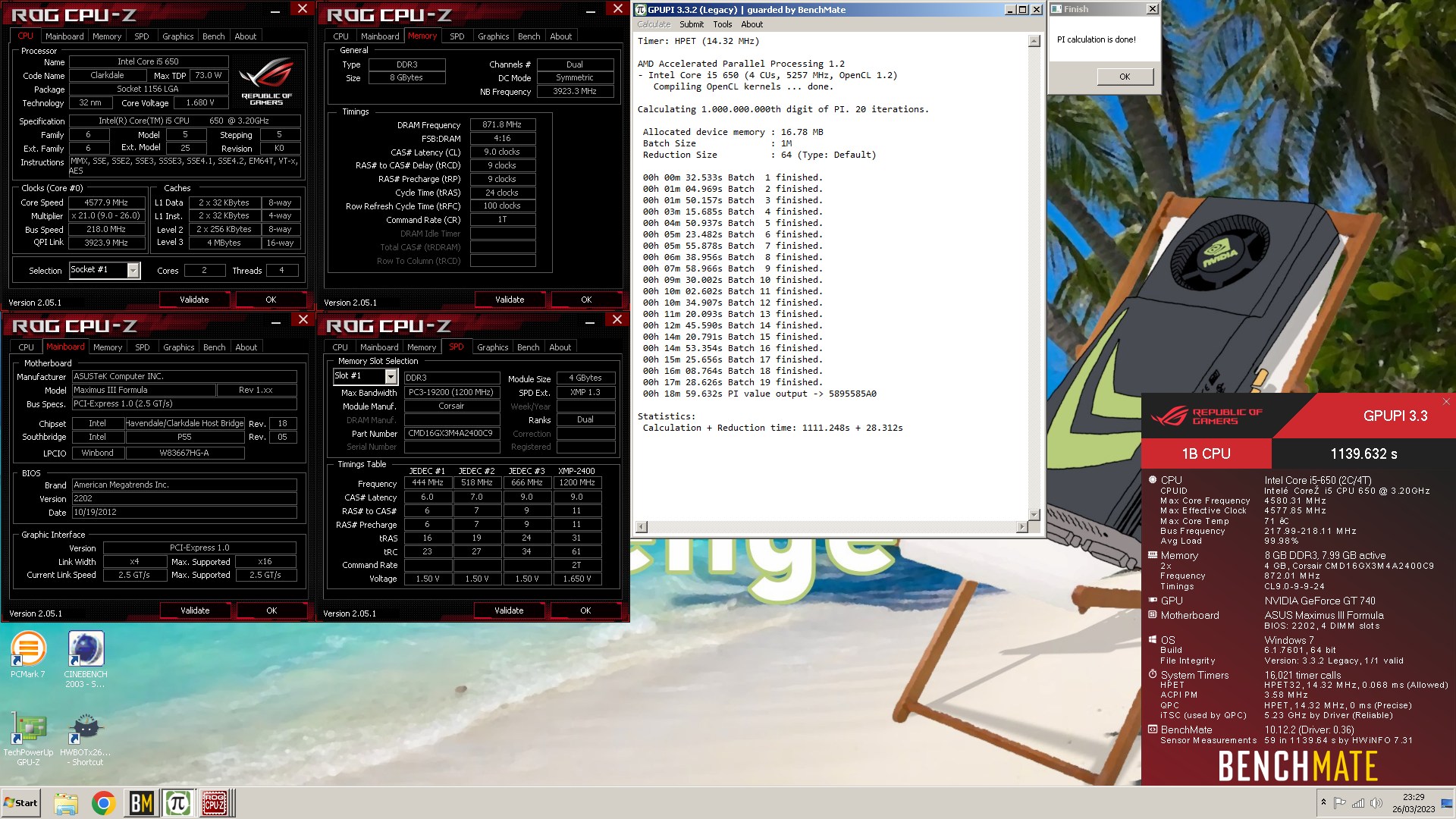
Task: Click GPUPI vertical scrollbar down arrow
Action: click(x=1034, y=515)
